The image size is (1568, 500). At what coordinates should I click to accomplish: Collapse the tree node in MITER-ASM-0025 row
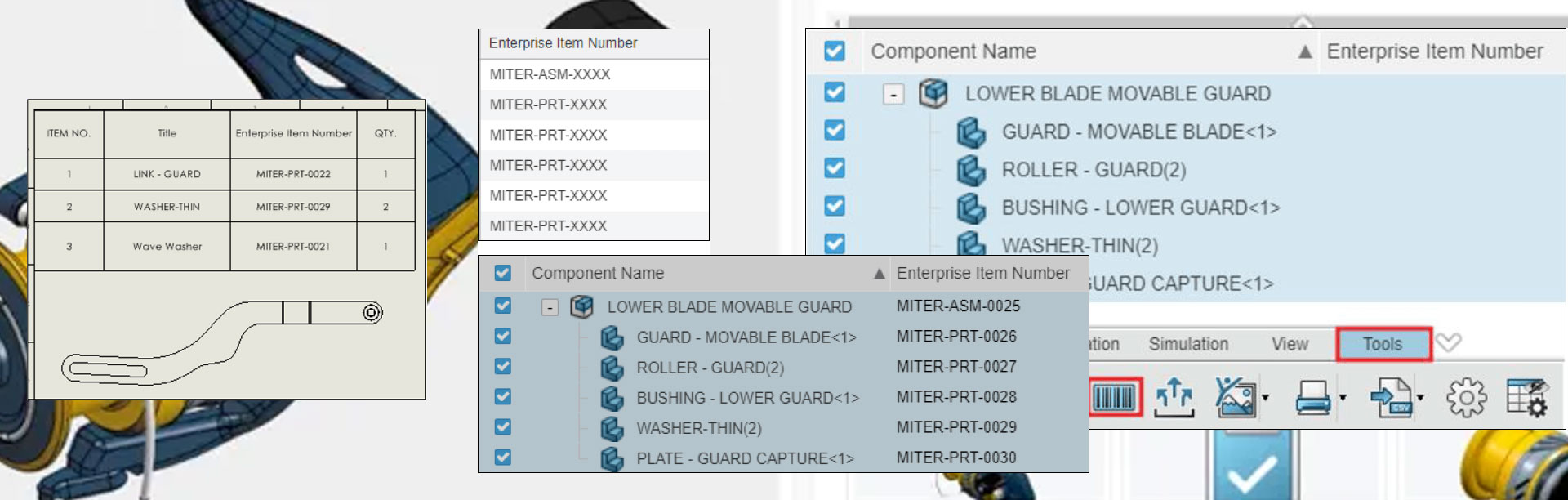click(x=550, y=308)
